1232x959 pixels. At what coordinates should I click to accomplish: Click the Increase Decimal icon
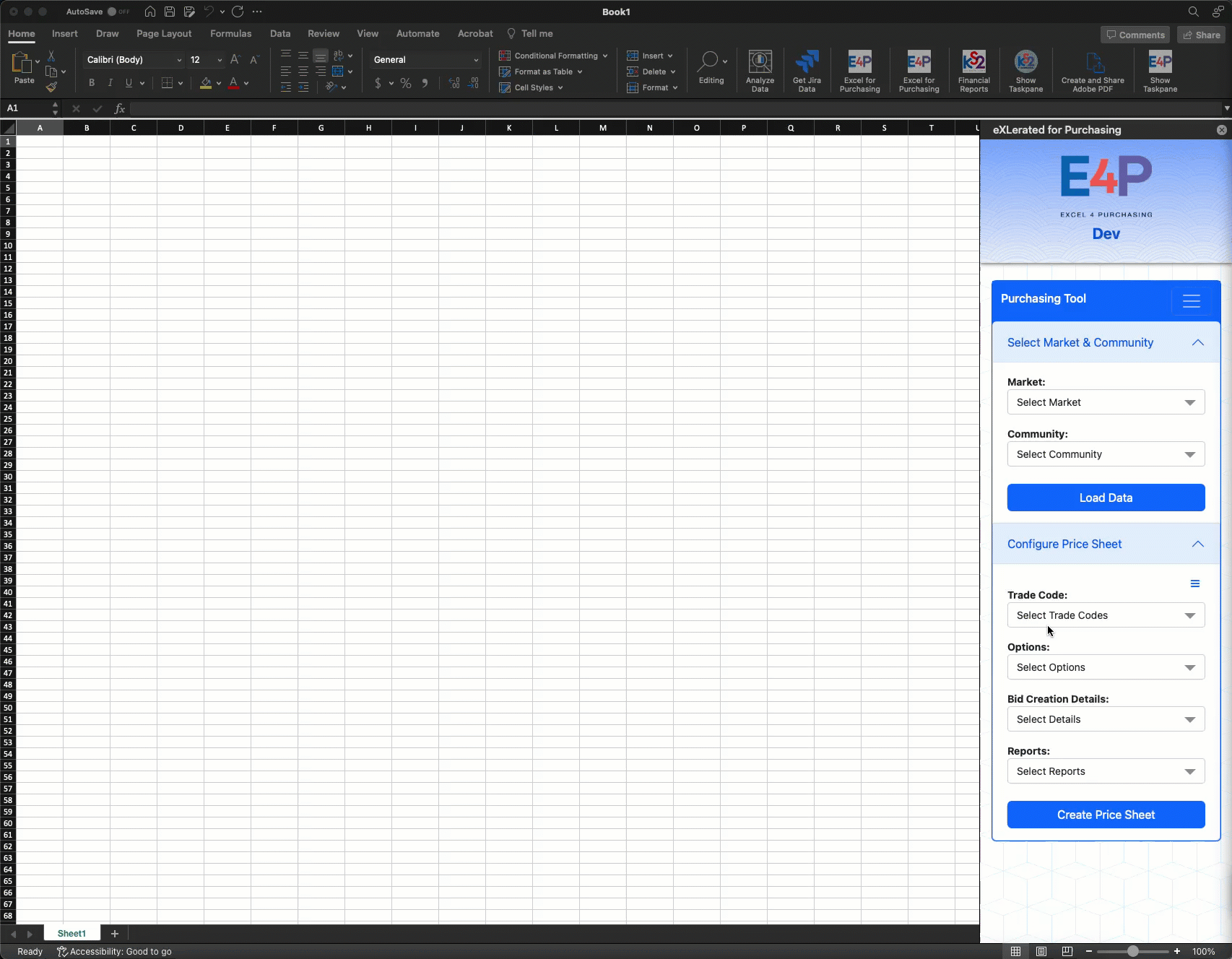[x=454, y=83]
